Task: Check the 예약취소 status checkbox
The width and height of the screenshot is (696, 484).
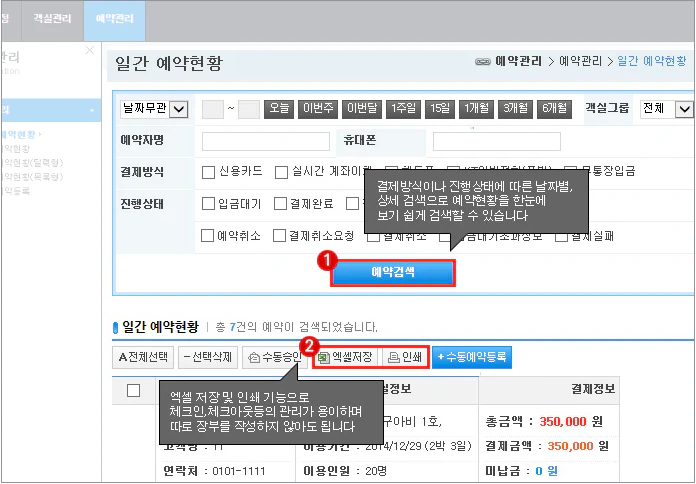Action: pyautogui.click(x=207, y=235)
